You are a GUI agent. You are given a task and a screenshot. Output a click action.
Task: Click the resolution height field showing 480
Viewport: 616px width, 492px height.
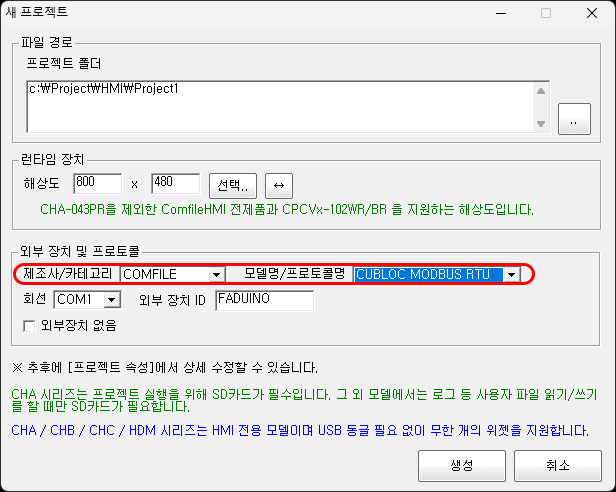pos(175,184)
